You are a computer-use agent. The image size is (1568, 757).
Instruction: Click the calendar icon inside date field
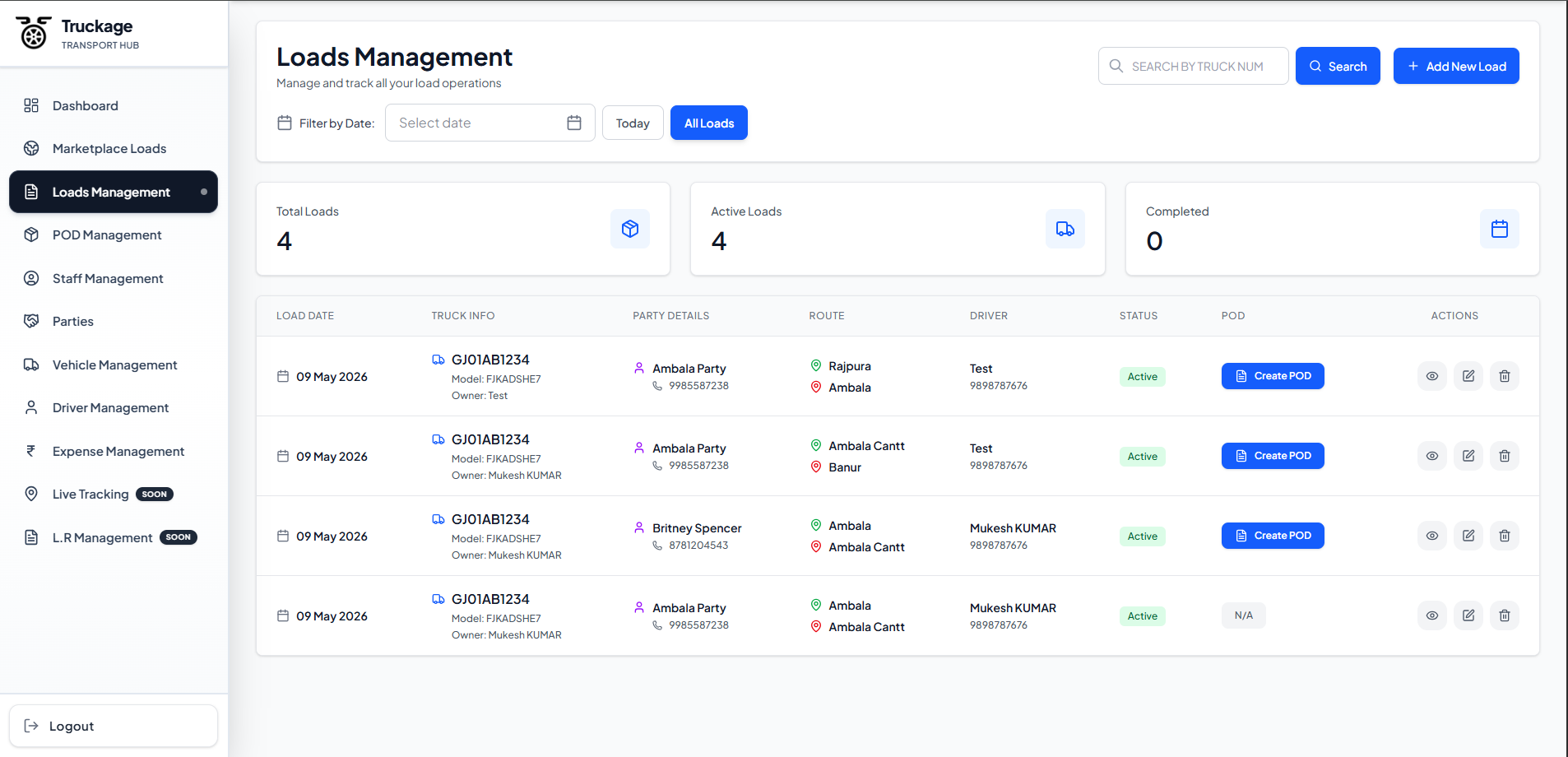point(574,123)
